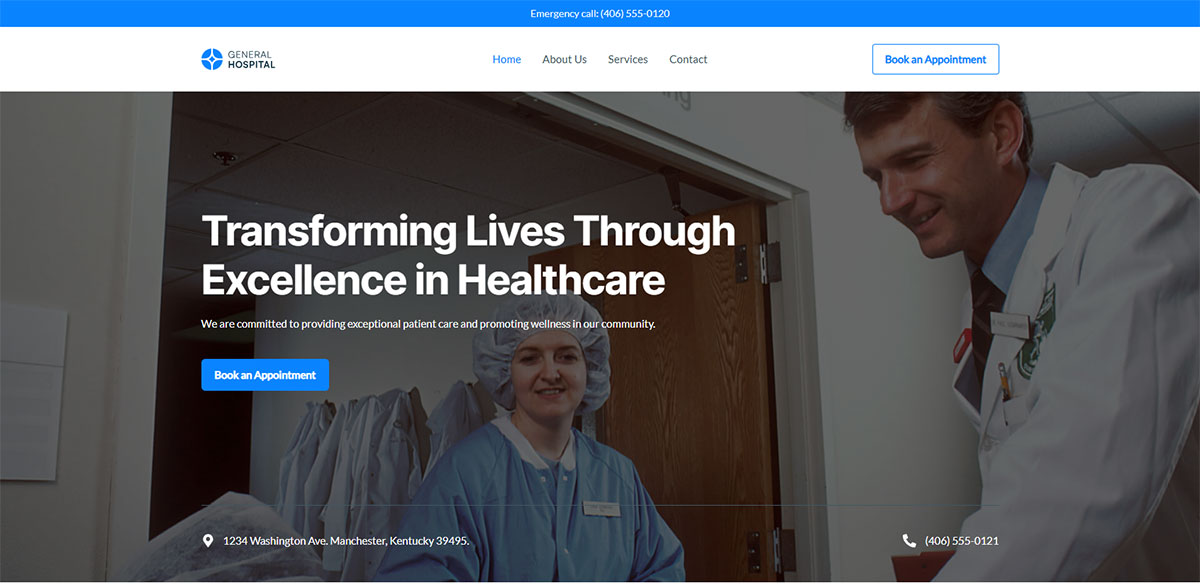Image resolution: width=1200 pixels, height=587 pixels.
Task: Click the (406) 555-0121 phone number
Action: click(x=962, y=541)
